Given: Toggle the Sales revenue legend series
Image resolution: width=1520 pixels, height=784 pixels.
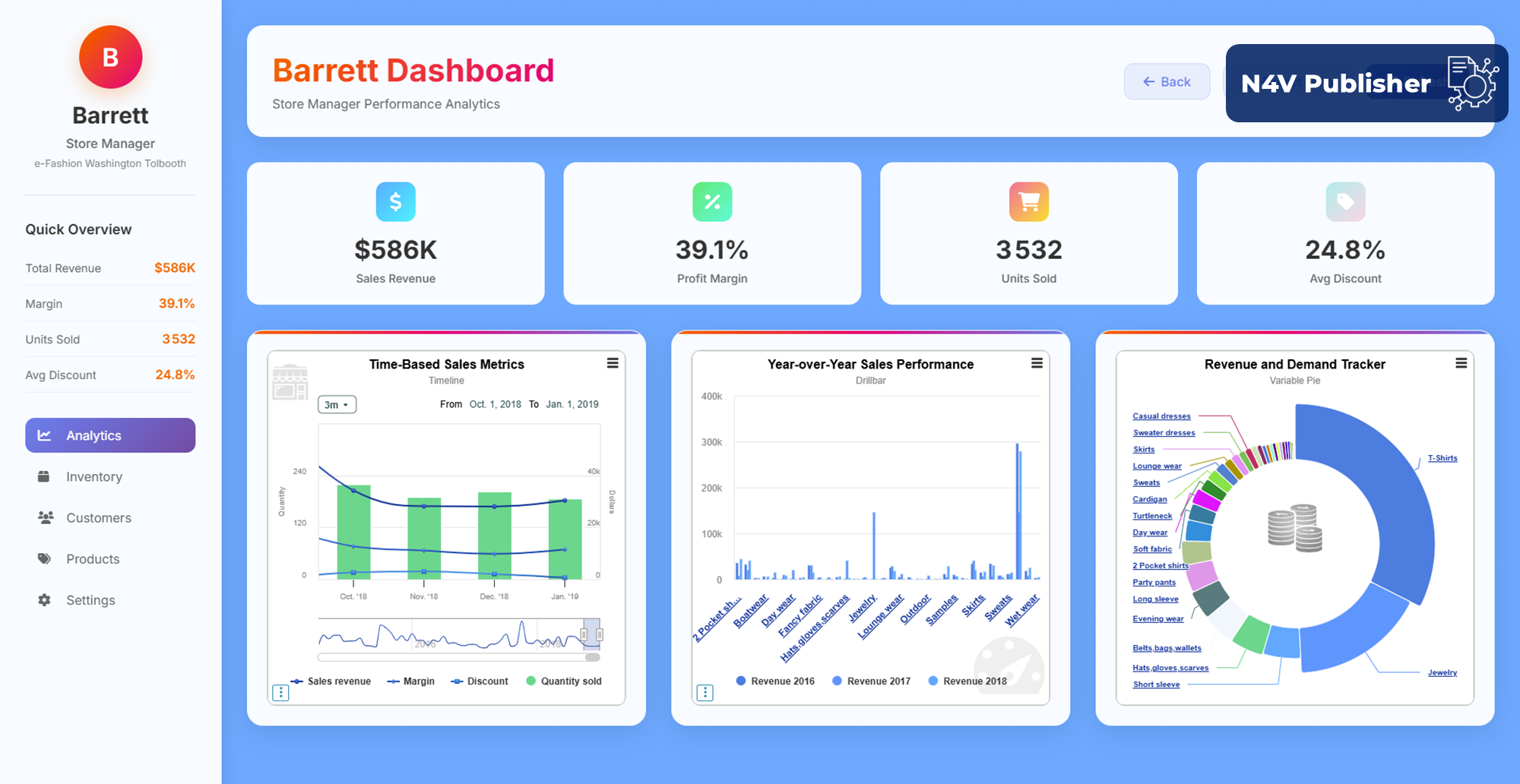Looking at the screenshot, I should 331,681.
